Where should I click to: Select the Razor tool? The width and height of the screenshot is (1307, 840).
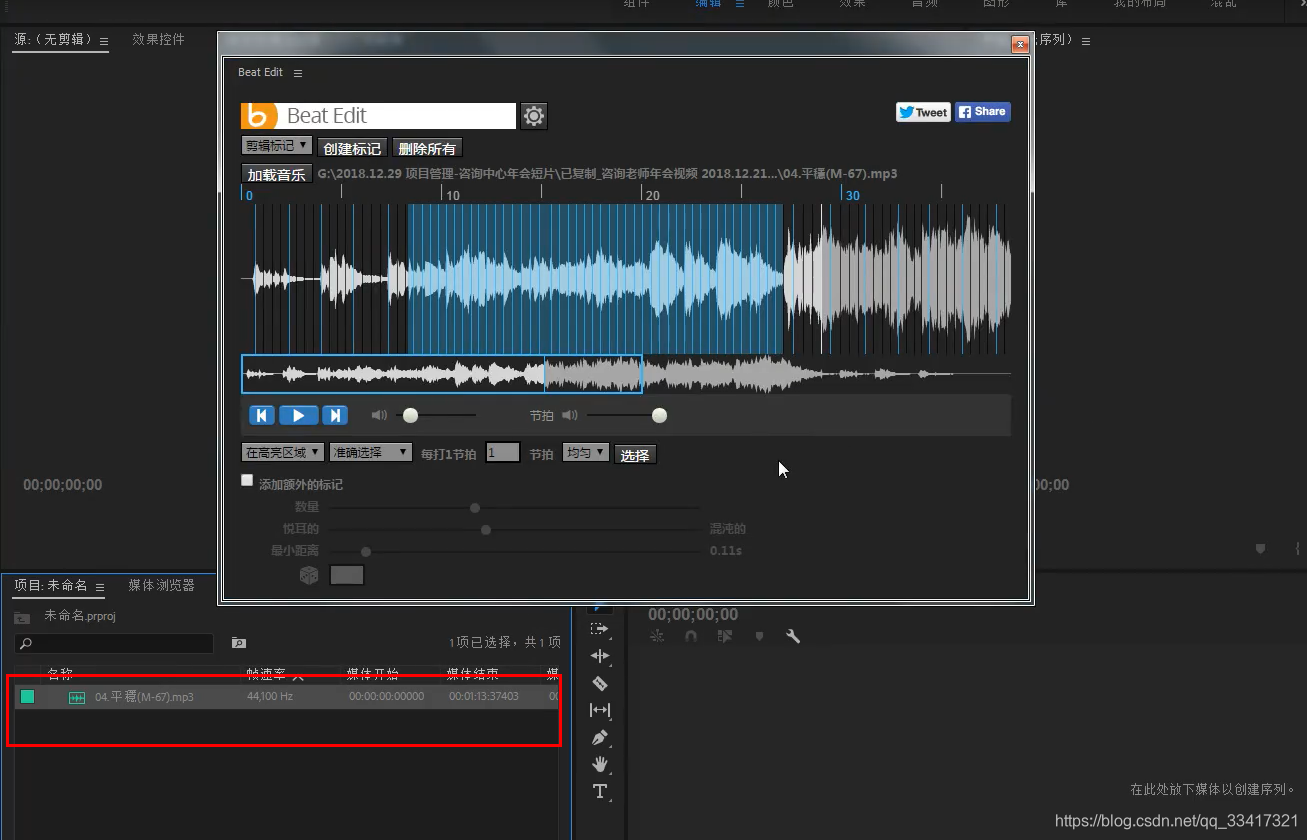[599, 683]
